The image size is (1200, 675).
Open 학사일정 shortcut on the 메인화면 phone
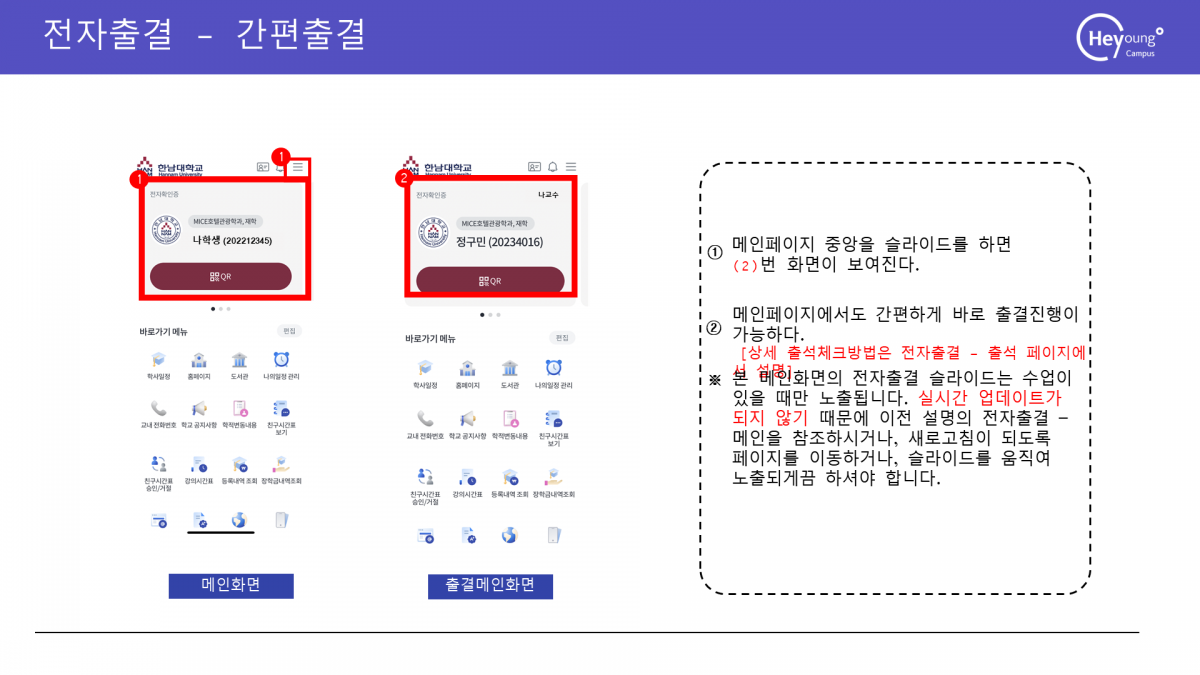(x=159, y=366)
